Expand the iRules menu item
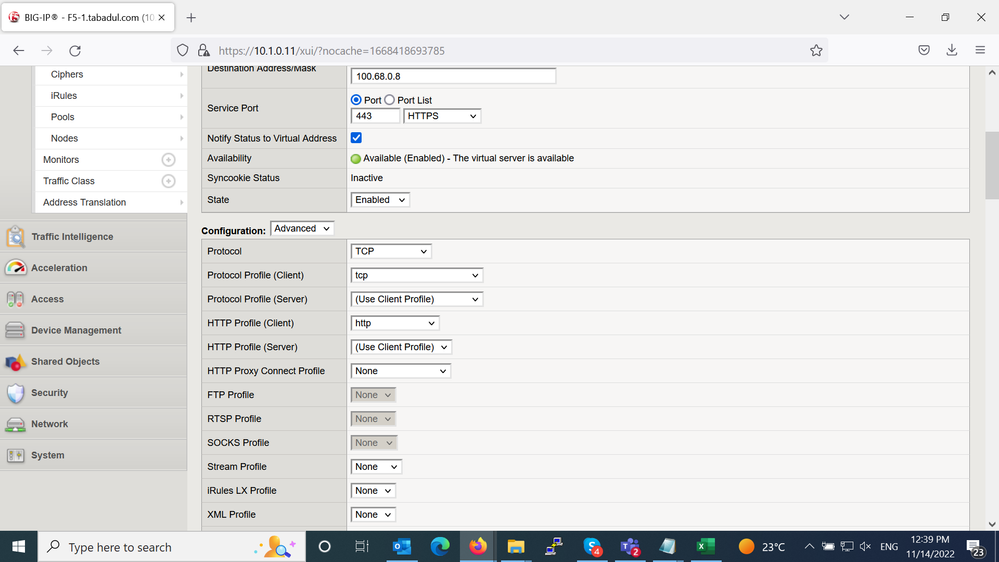The height and width of the screenshot is (562, 999). coord(64,96)
